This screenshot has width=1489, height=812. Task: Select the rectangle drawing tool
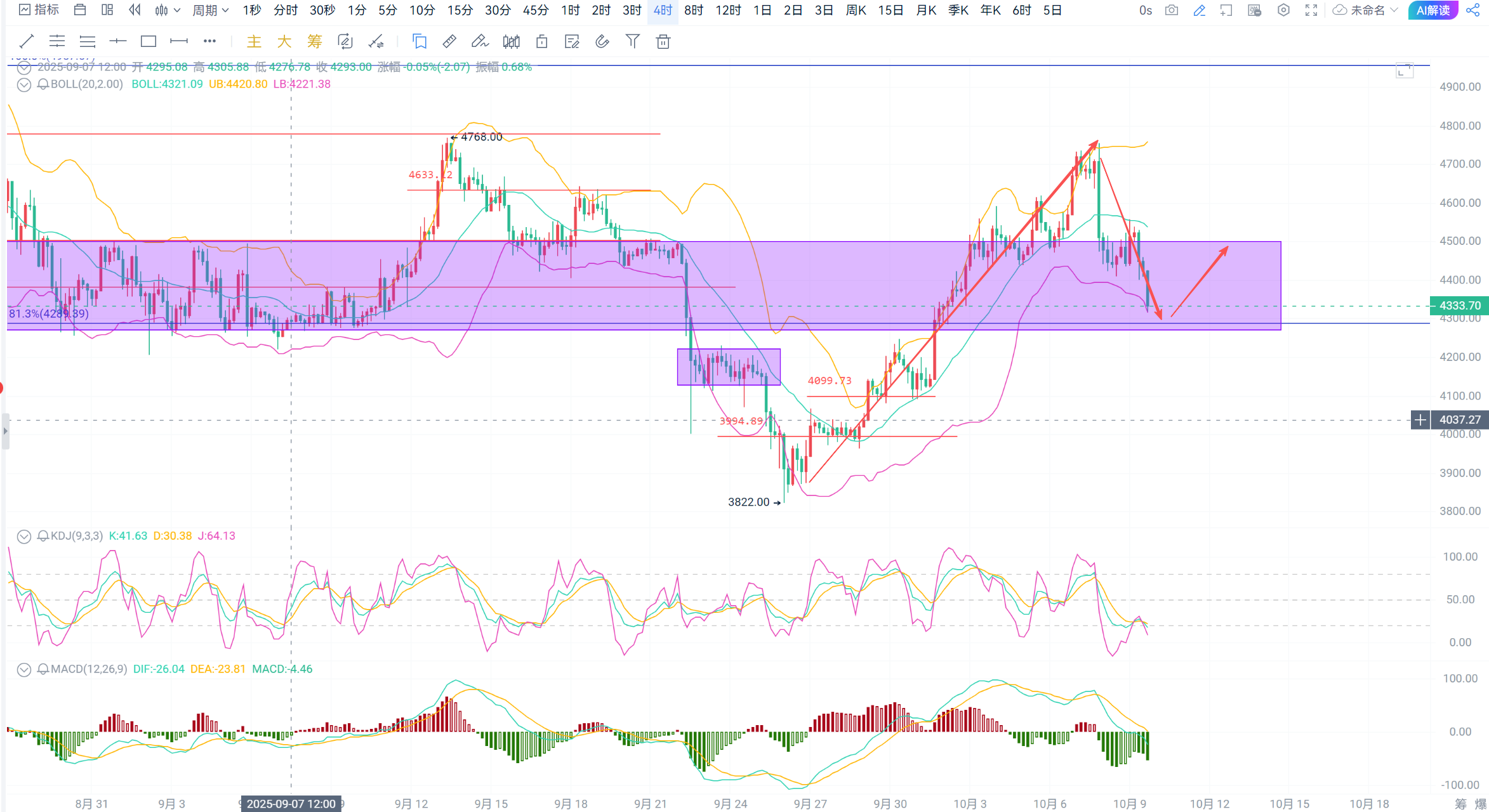(x=149, y=42)
